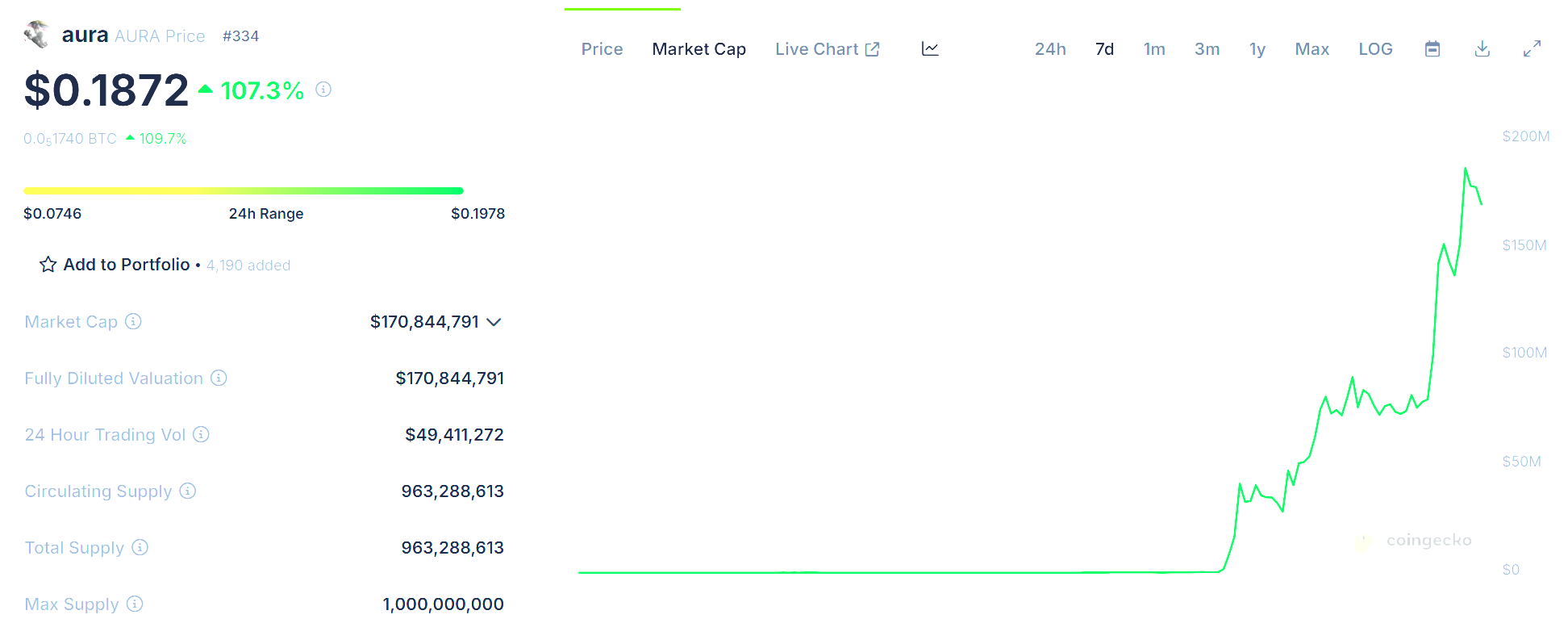The width and height of the screenshot is (1568, 623).
Task: Select the 24h time range
Action: tap(1050, 49)
